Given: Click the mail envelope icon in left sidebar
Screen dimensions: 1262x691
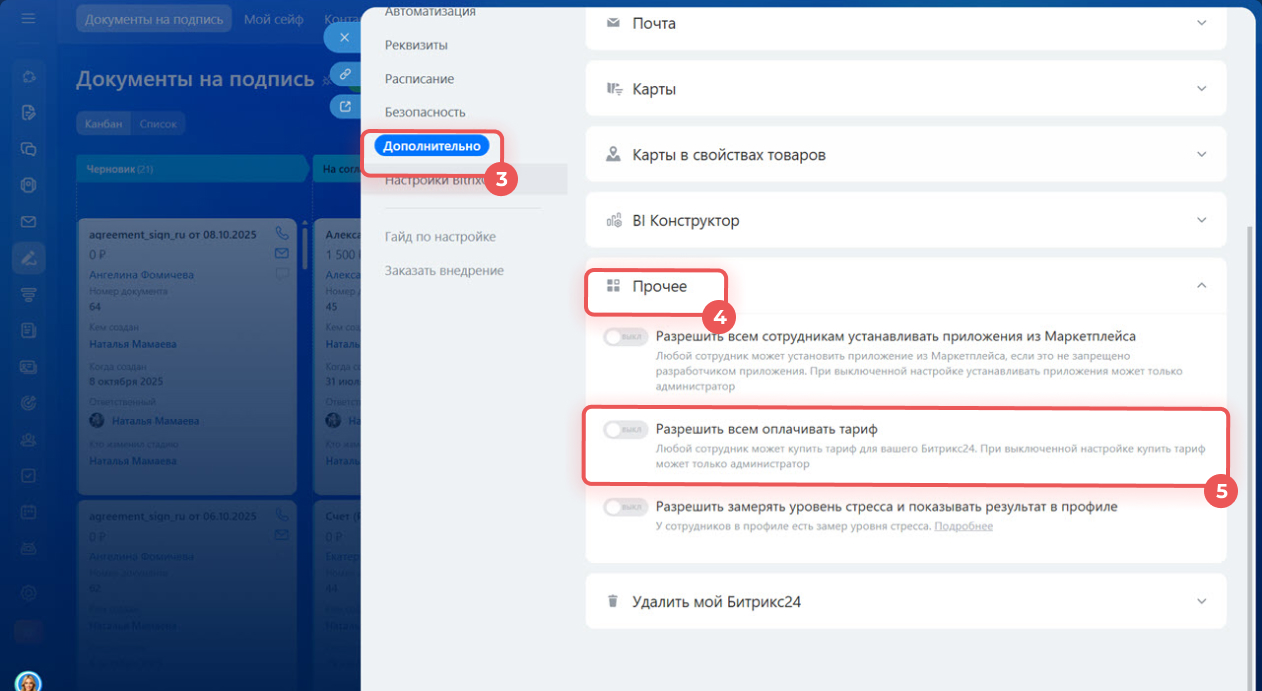Looking at the screenshot, I should [x=28, y=222].
